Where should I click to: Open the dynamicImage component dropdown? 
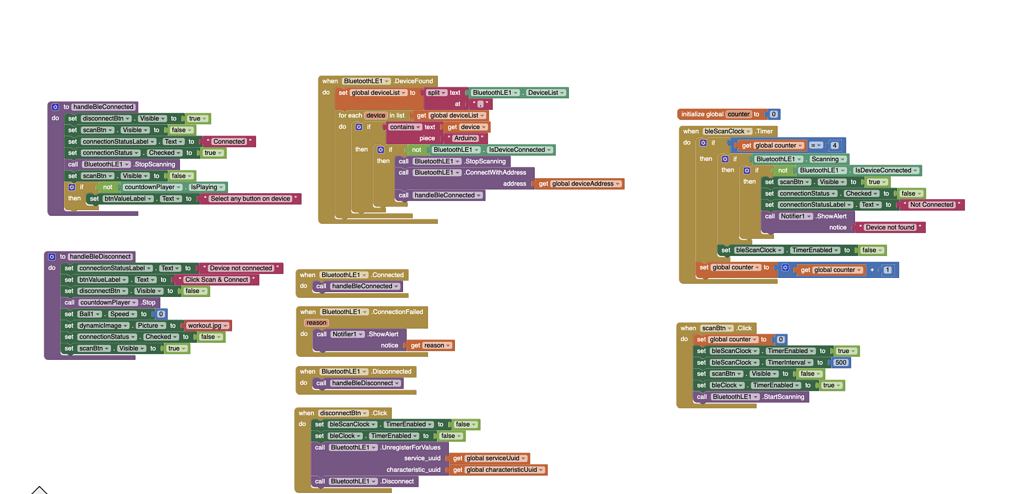coord(104,325)
